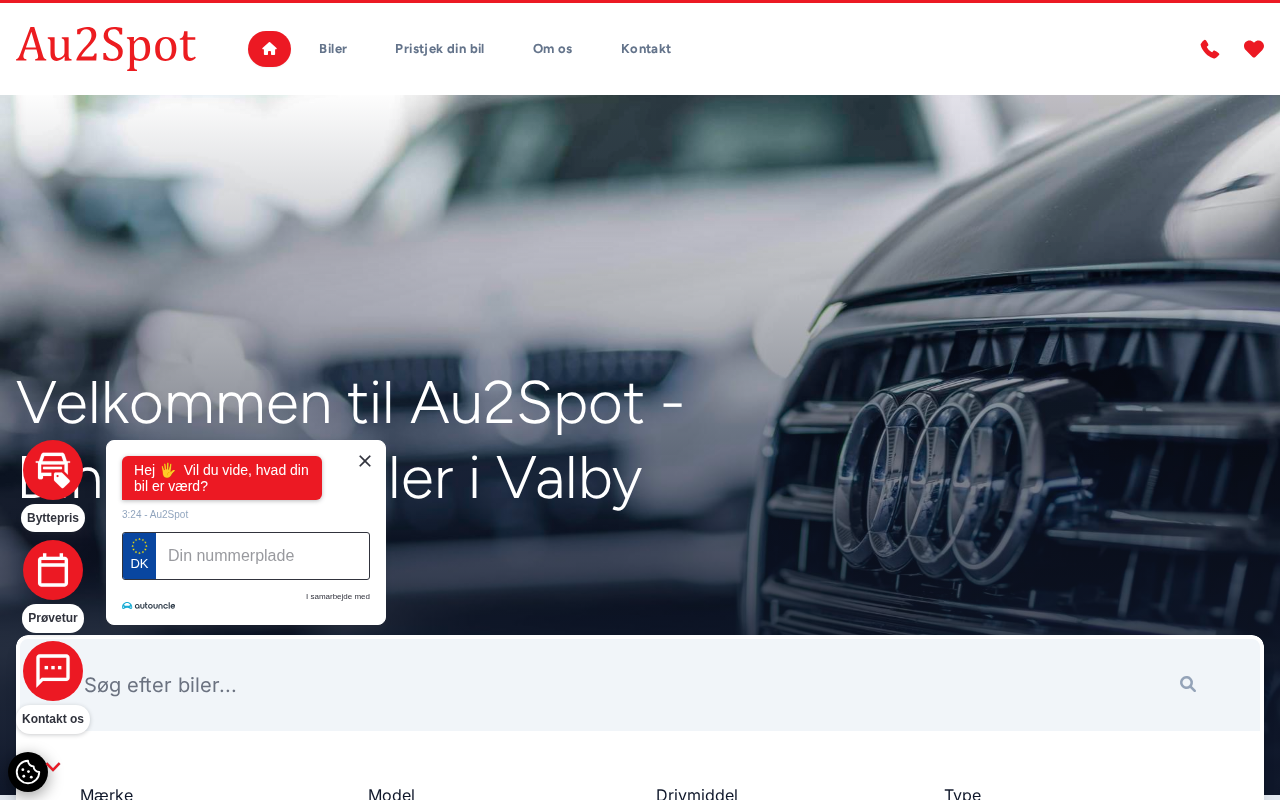The height and width of the screenshot is (800, 1280).
Task: Collapse the red chevron expander
Action: point(53,767)
